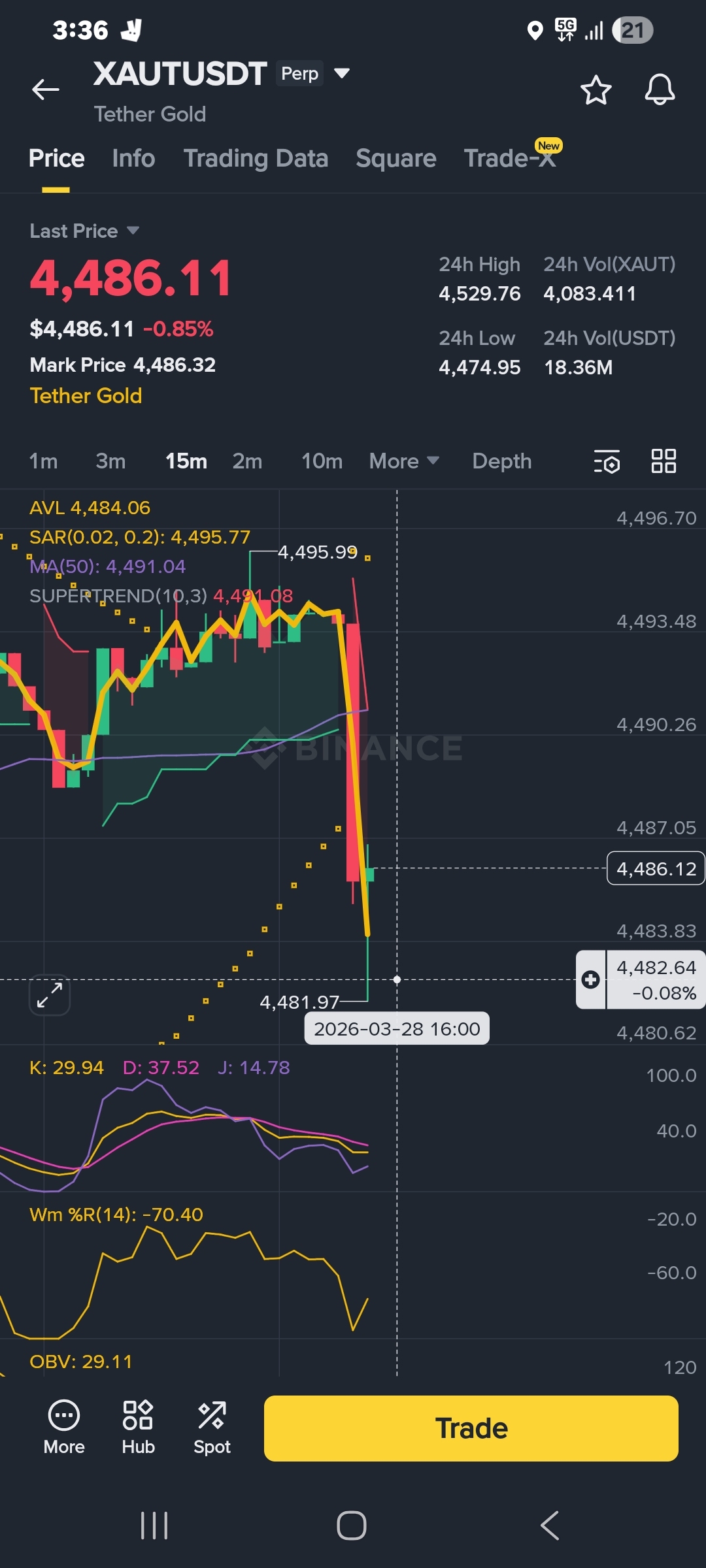Tap the Perp label badge
Viewport: 706px width, 1568px height.
tap(299, 73)
